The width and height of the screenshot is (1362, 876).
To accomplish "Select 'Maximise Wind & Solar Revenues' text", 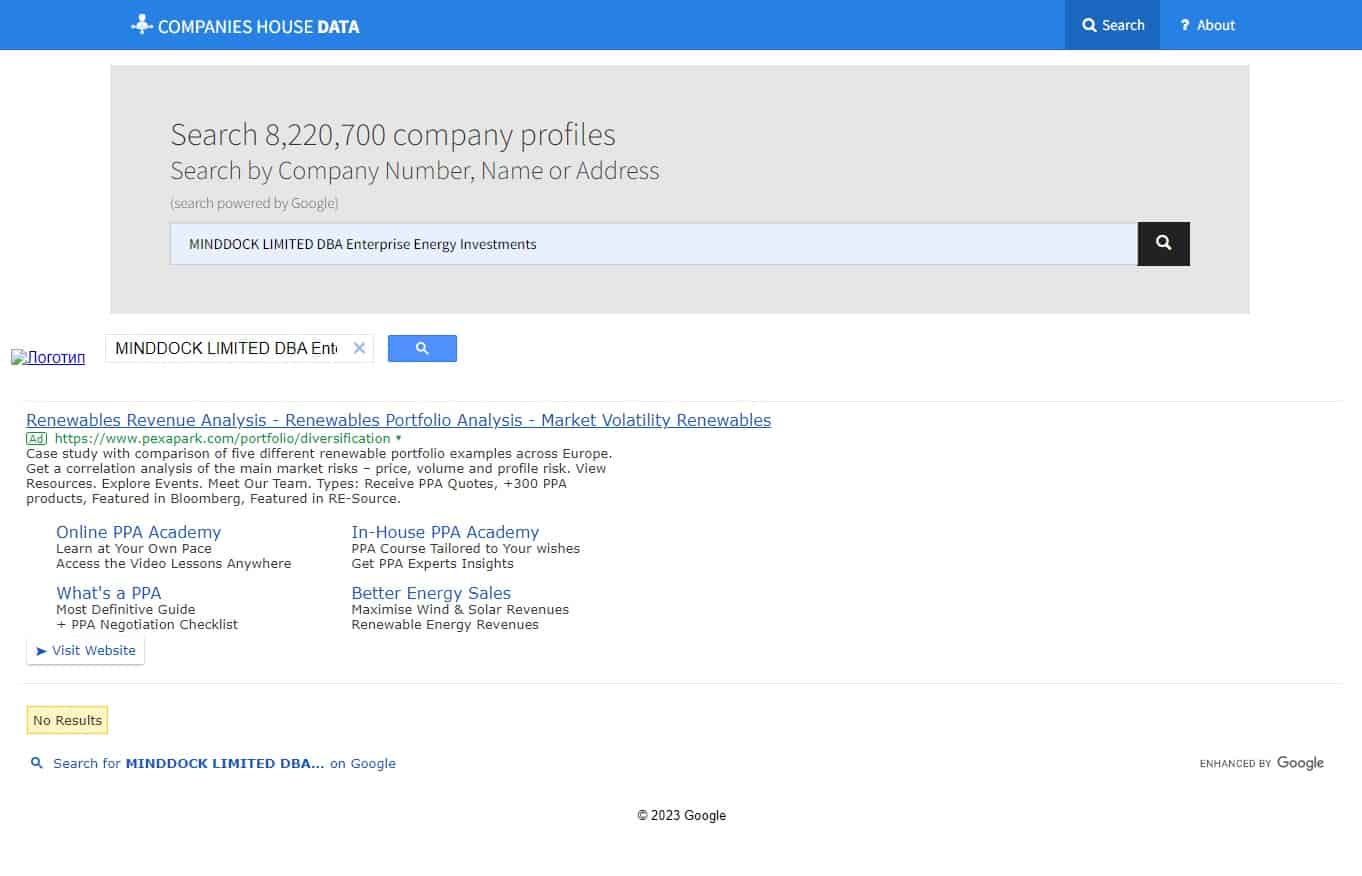I will pos(460,609).
